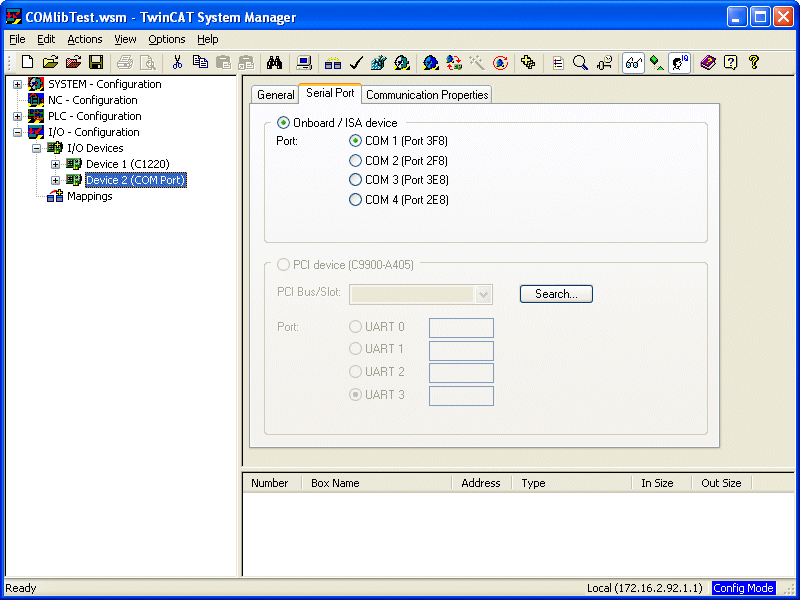Open the View menu
Screen dimensions: 800x600
click(x=125, y=39)
